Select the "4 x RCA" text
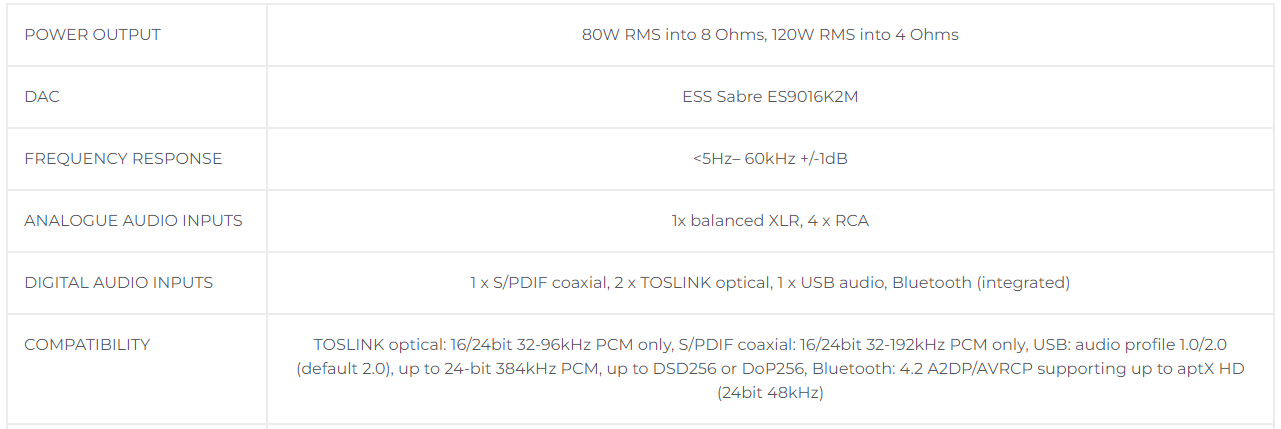The width and height of the screenshot is (1281, 429). click(838, 221)
